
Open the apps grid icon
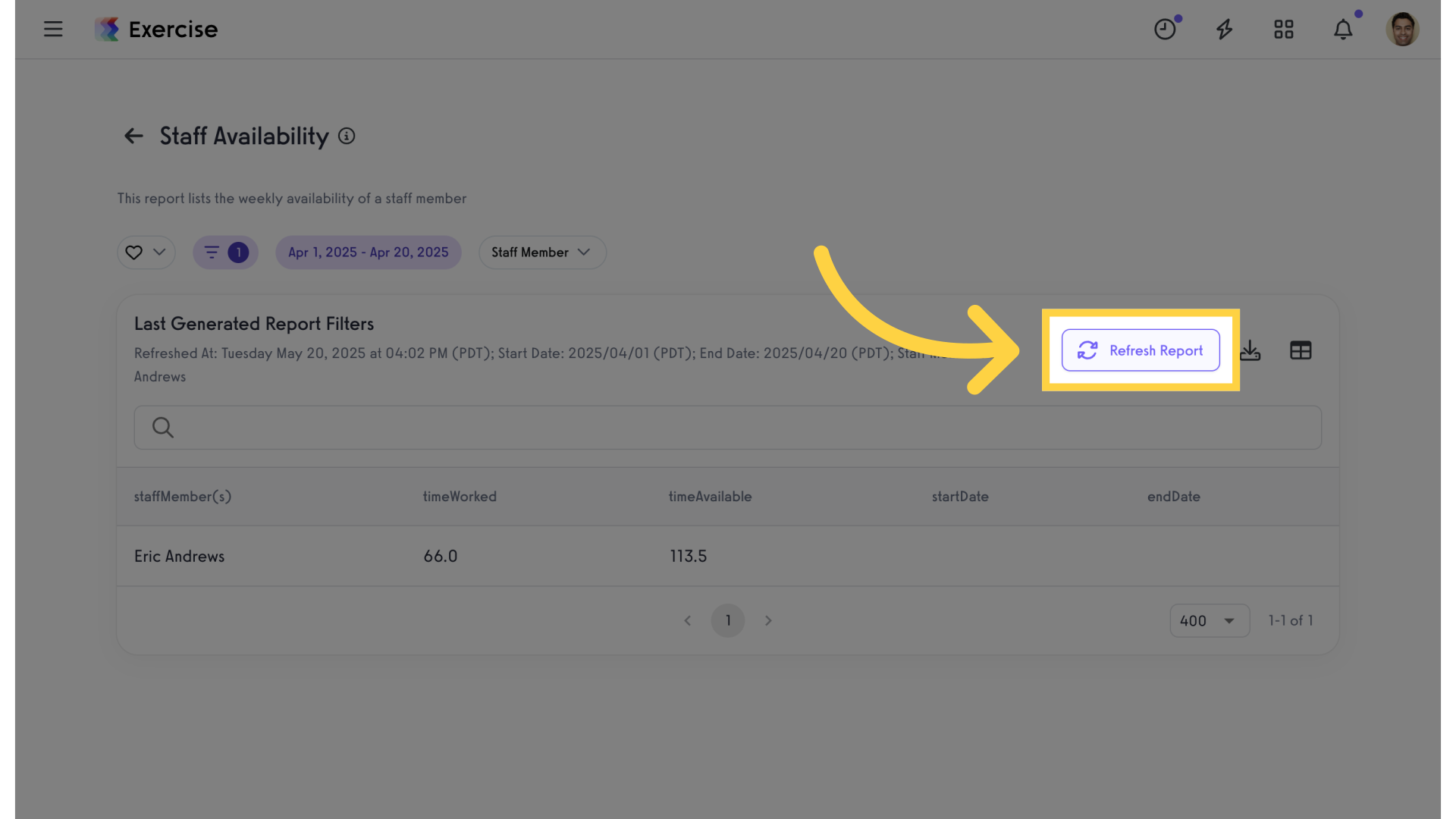1283,29
